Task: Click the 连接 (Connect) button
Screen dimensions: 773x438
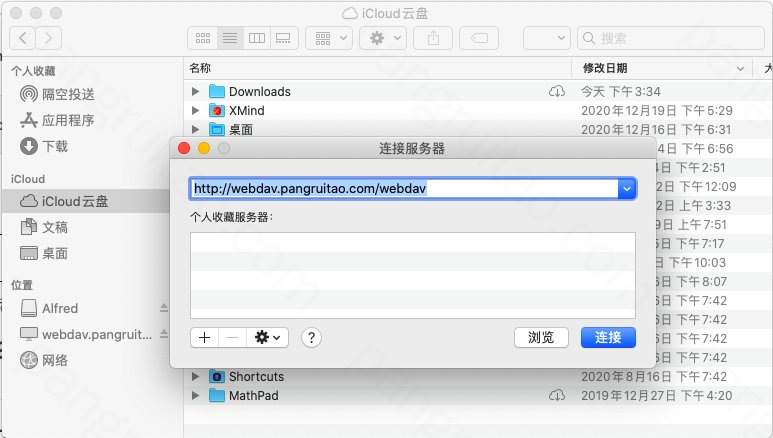Action: pos(608,337)
